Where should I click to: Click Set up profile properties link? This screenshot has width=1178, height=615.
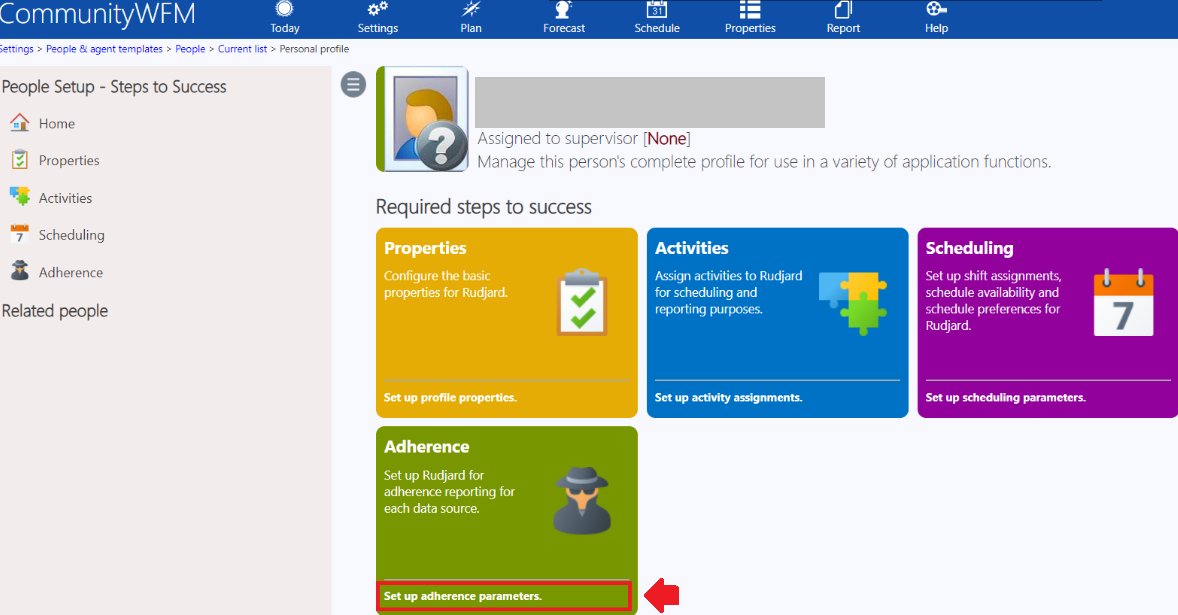(x=450, y=397)
